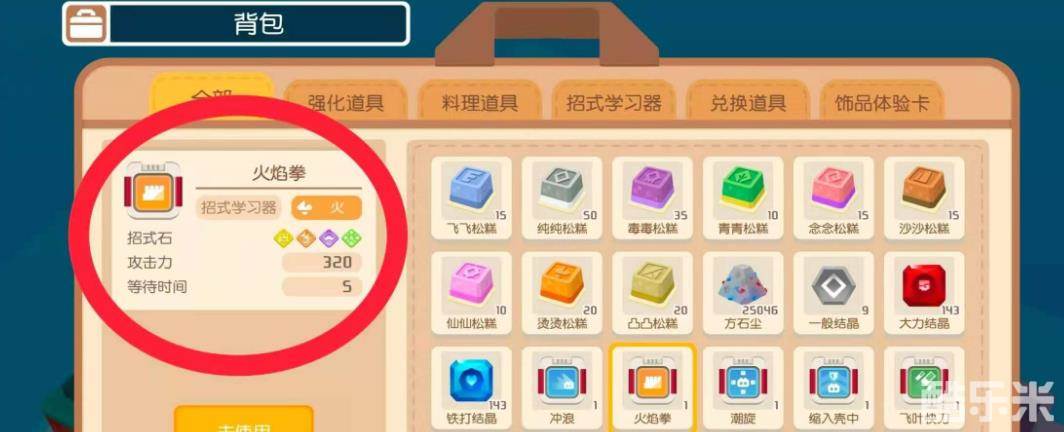Screen dimensions: 1064x432
Task: Switch to the 强化道具 tab
Action: [345, 102]
